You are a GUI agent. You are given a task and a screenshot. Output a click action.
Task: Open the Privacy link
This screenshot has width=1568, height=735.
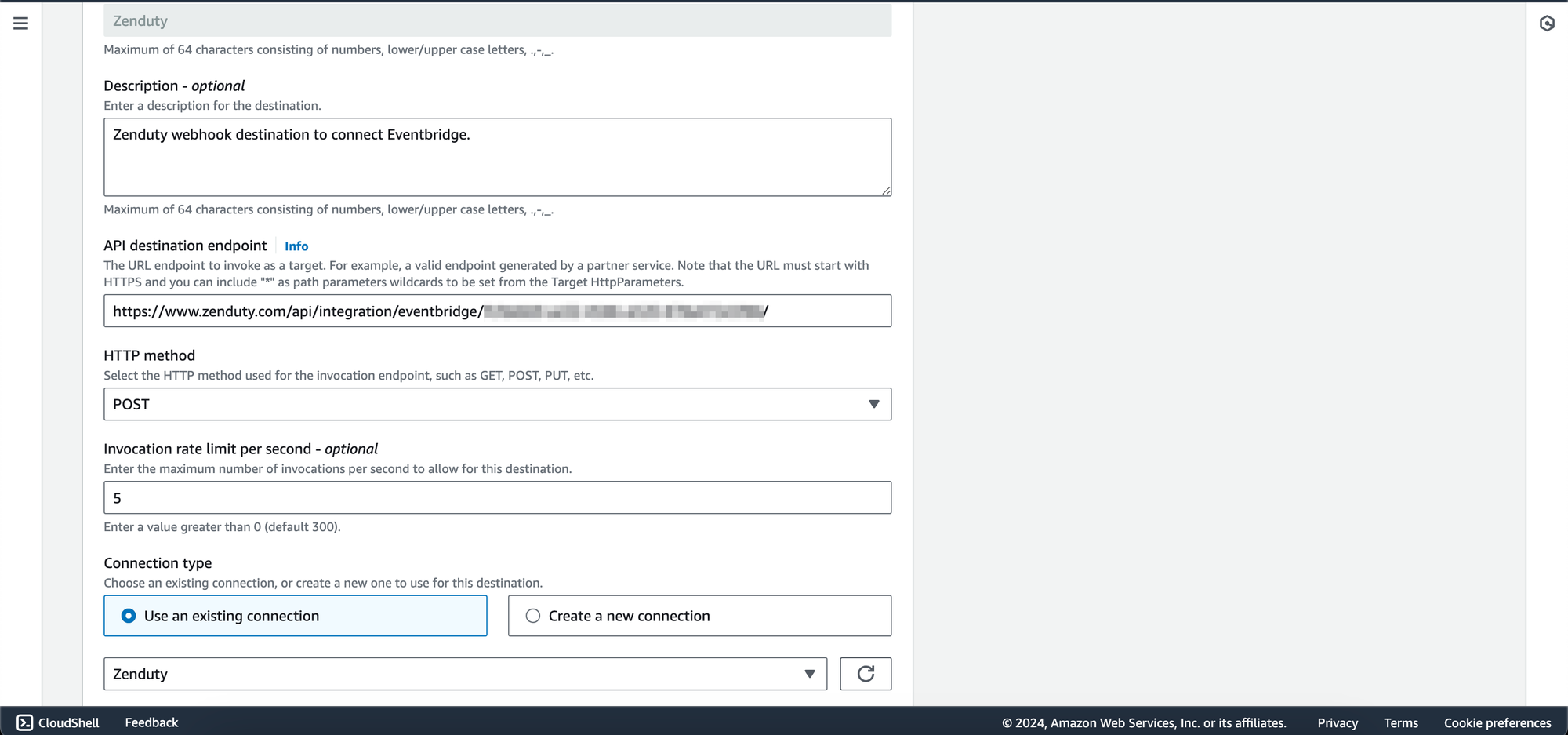click(x=1338, y=722)
